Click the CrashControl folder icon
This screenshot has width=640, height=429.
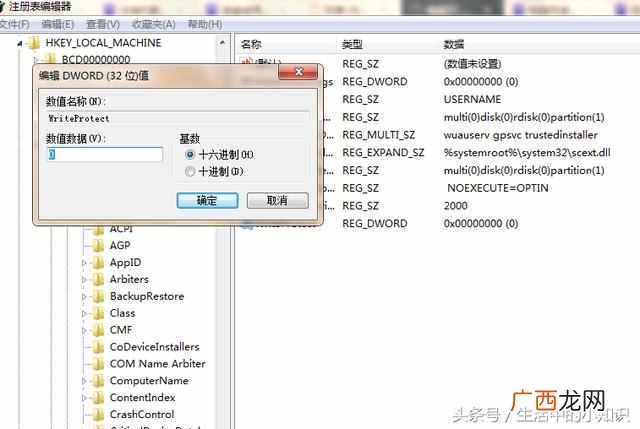[98, 414]
